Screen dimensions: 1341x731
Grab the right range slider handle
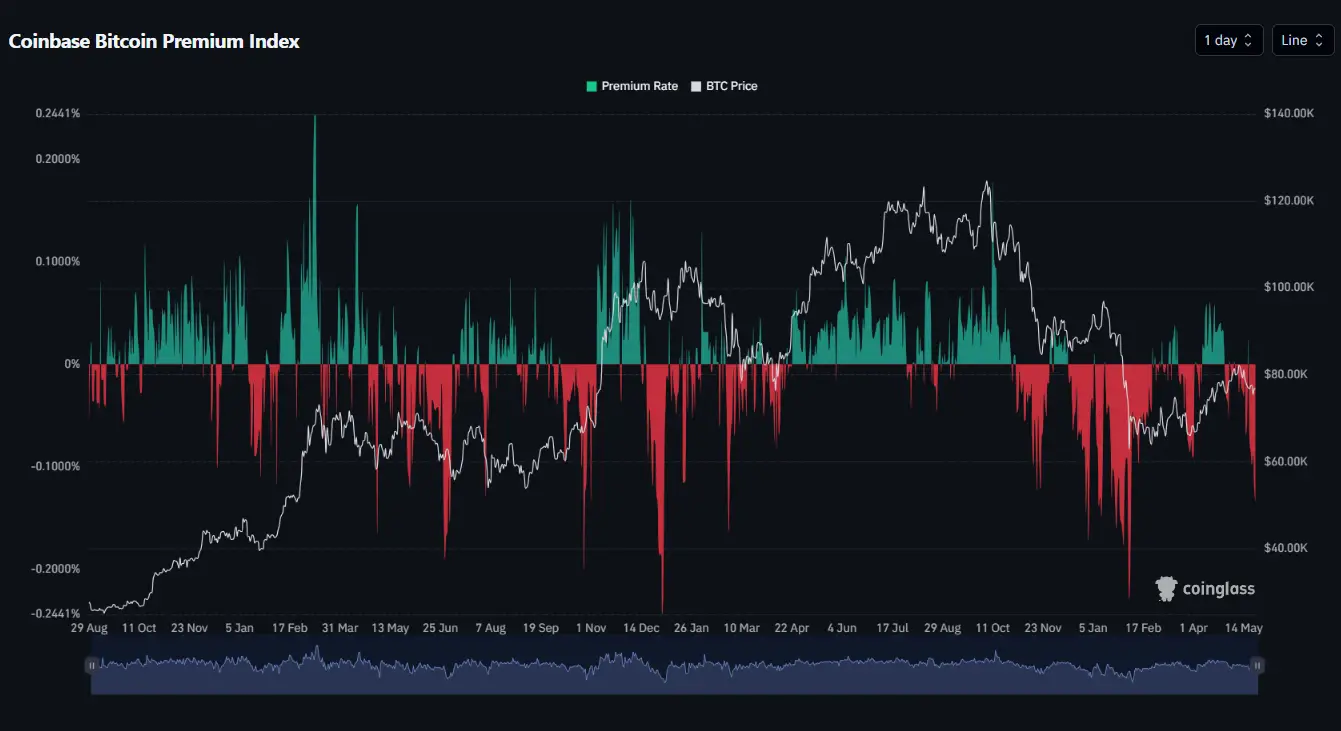(1258, 665)
